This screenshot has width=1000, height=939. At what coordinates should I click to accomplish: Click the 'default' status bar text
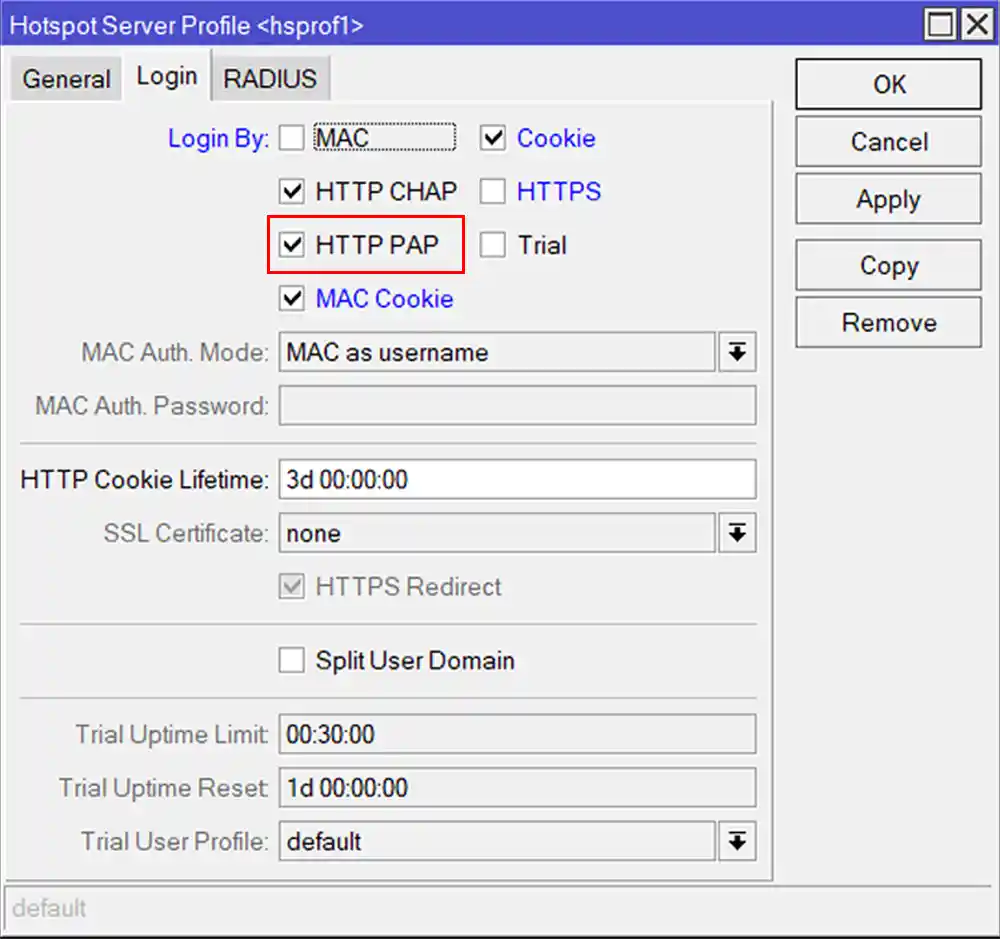(49, 908)
